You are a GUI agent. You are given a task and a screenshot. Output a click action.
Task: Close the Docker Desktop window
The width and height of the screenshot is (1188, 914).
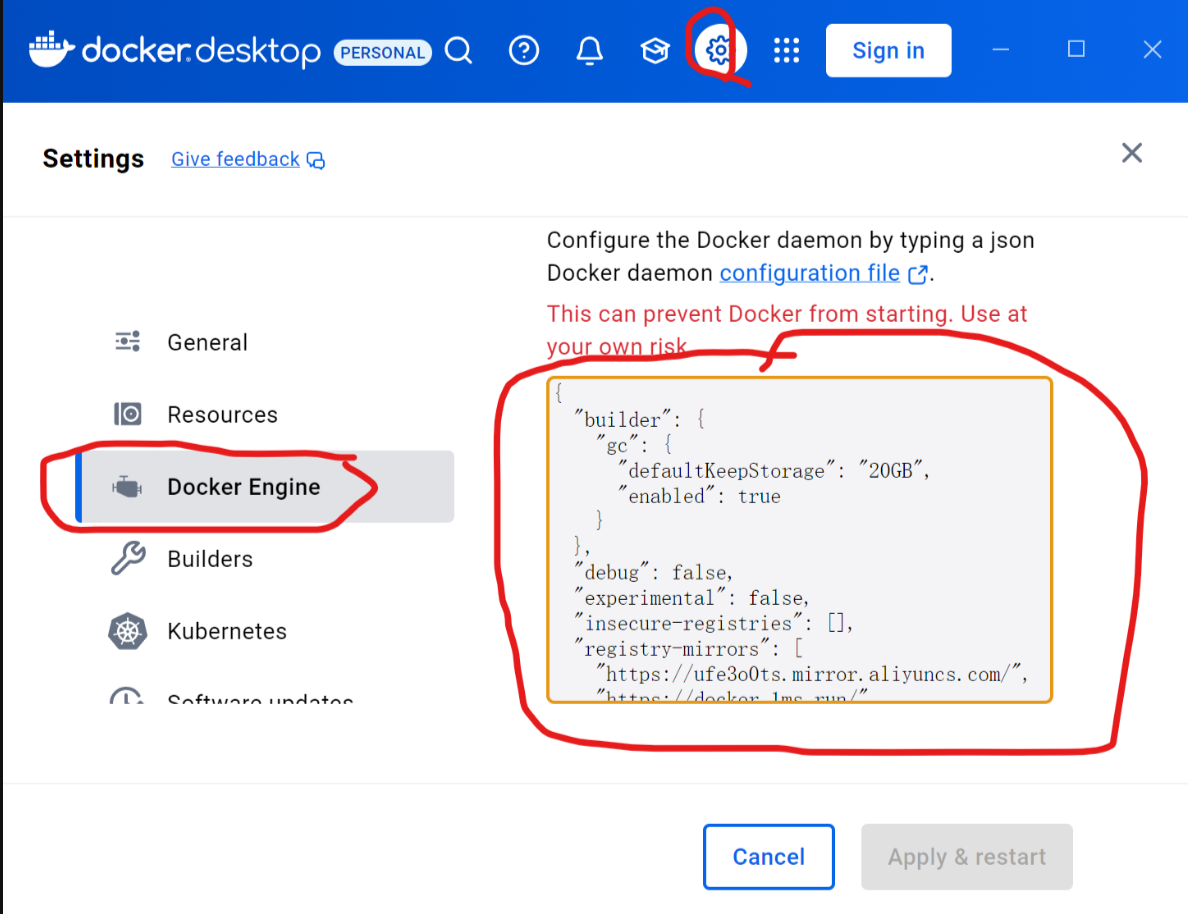coord(1152,50)
